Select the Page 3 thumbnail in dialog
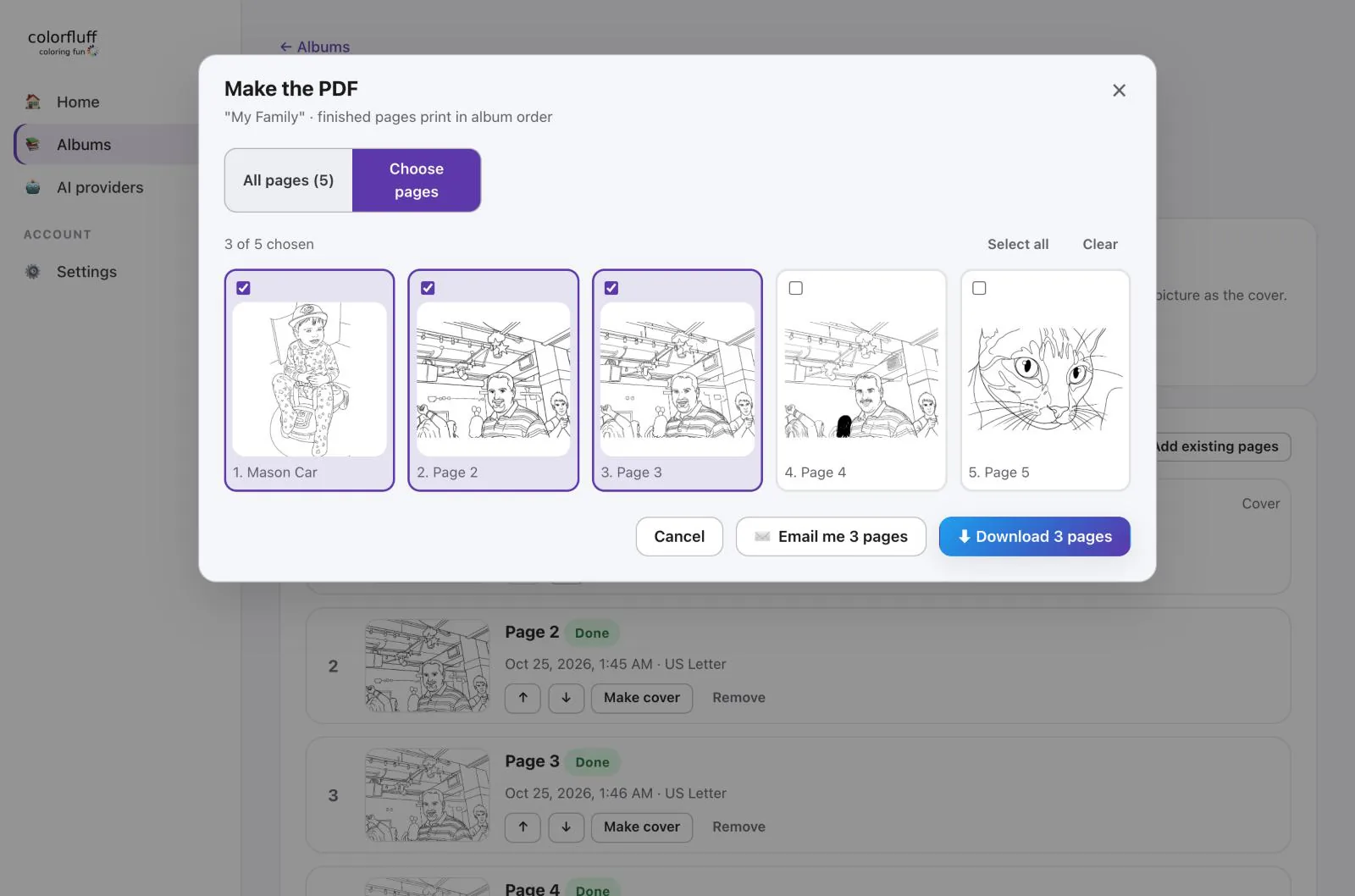Viewport: 1355px width, 896px height. [x=677, y=379]
